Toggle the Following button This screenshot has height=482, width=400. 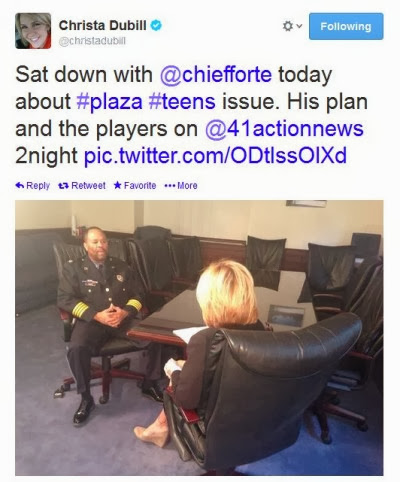346,26
